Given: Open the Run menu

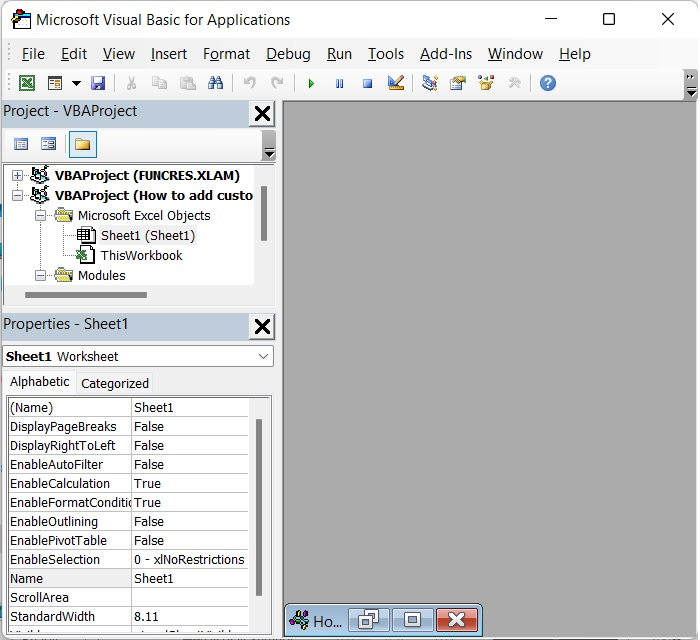Looking at the screenshot, I should pos(339,54).
